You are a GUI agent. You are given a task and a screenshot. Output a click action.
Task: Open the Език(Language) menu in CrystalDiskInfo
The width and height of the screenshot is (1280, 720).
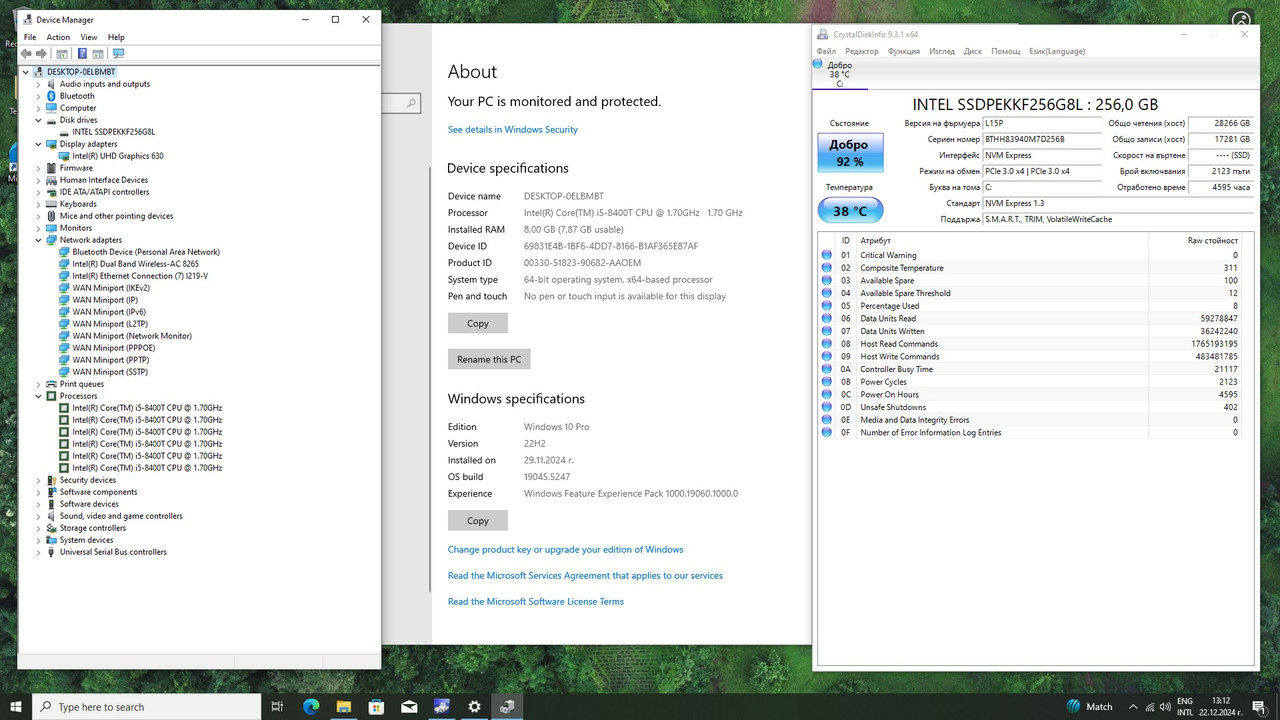coord(1057,51)
